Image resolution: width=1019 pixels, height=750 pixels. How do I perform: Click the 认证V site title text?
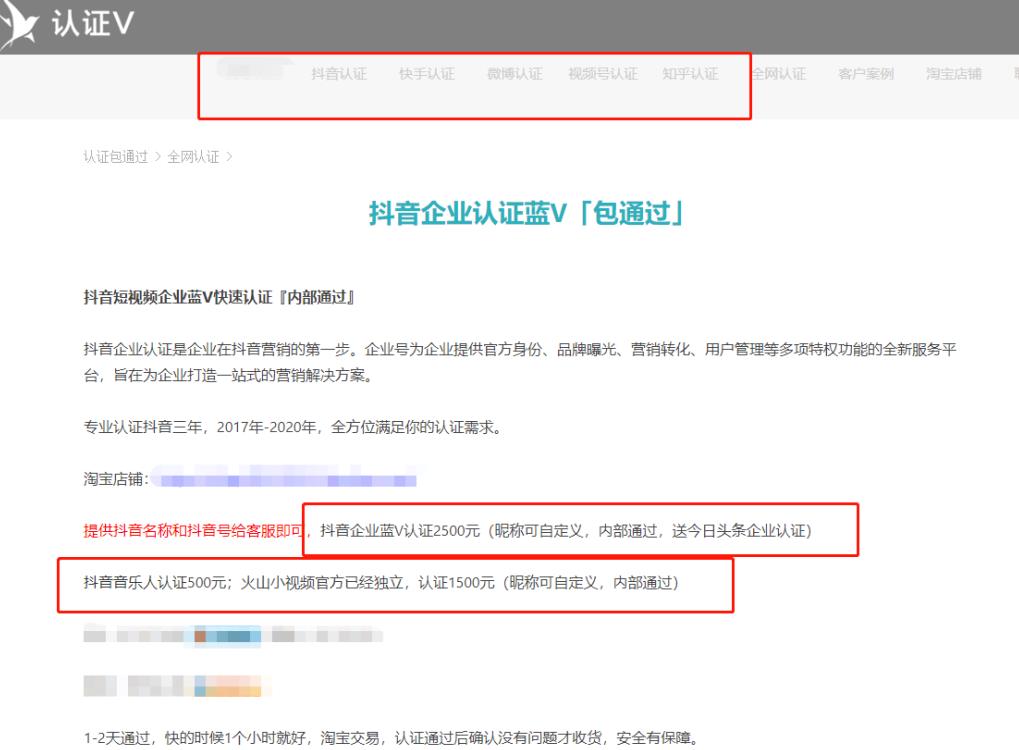(93, 23)
